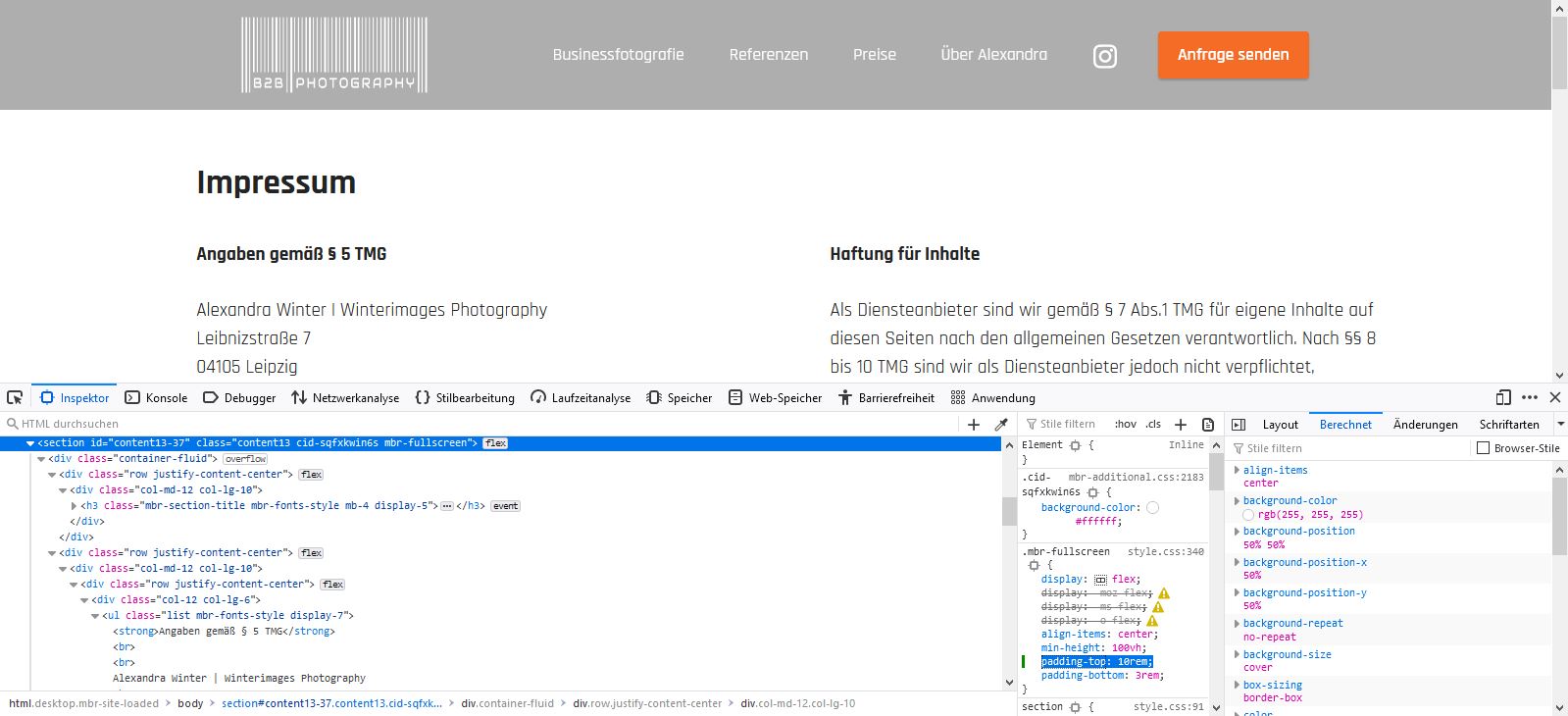Enable the Browser-Stile checkbox
Screen dimensions: 1568x716
coord(1484,448)
